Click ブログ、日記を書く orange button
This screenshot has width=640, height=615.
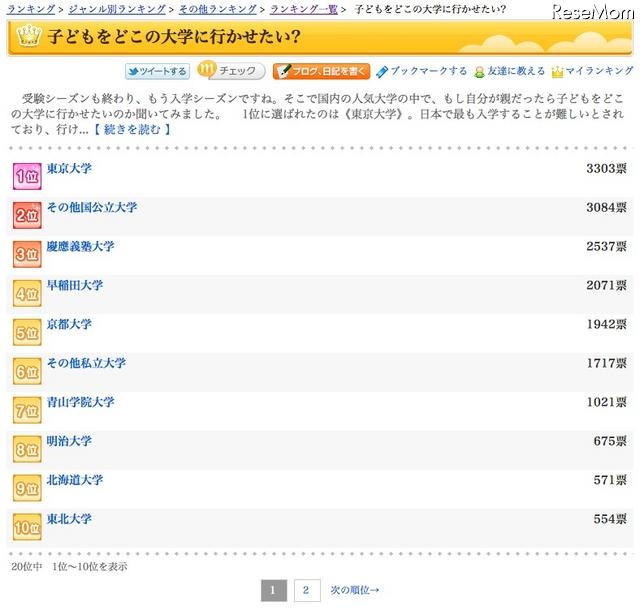(322, 71)
